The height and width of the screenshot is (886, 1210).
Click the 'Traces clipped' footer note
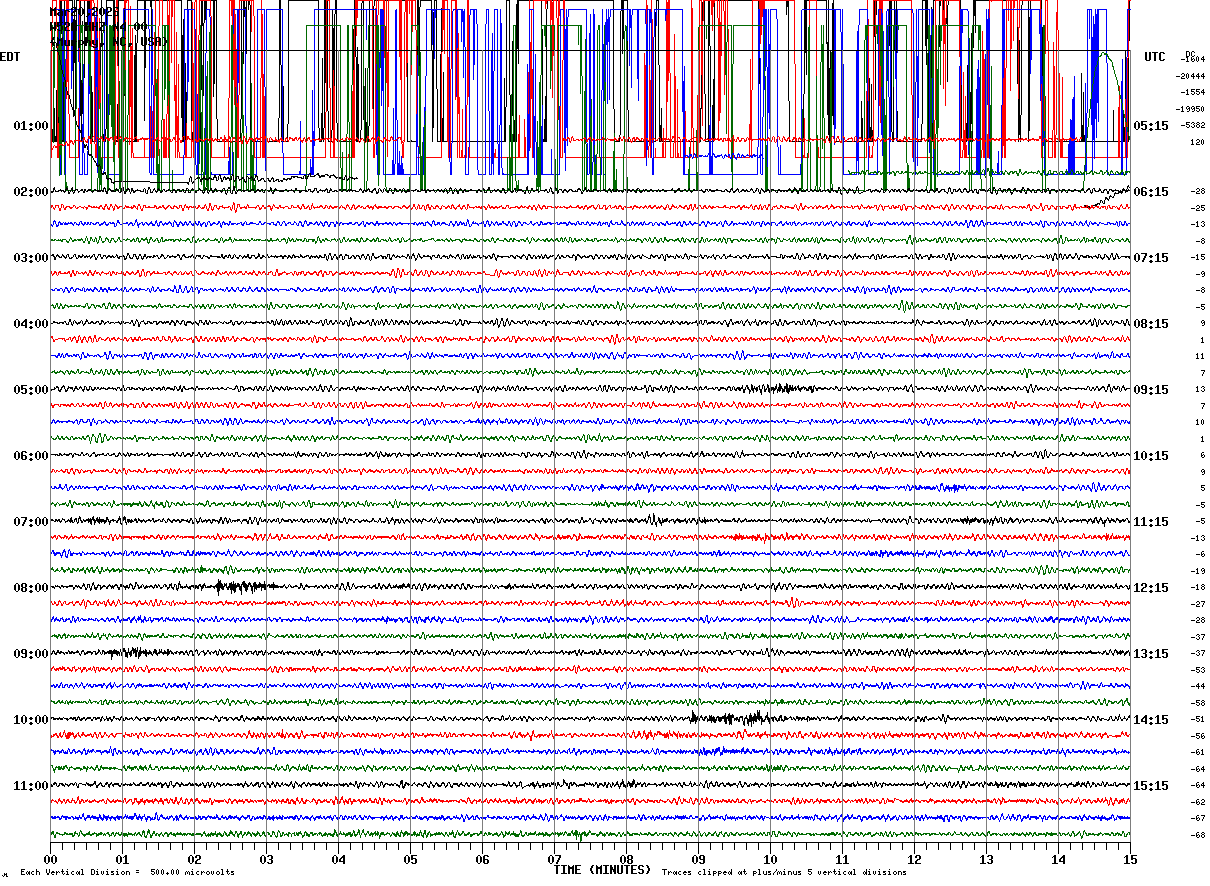click(x=784, y=872)
